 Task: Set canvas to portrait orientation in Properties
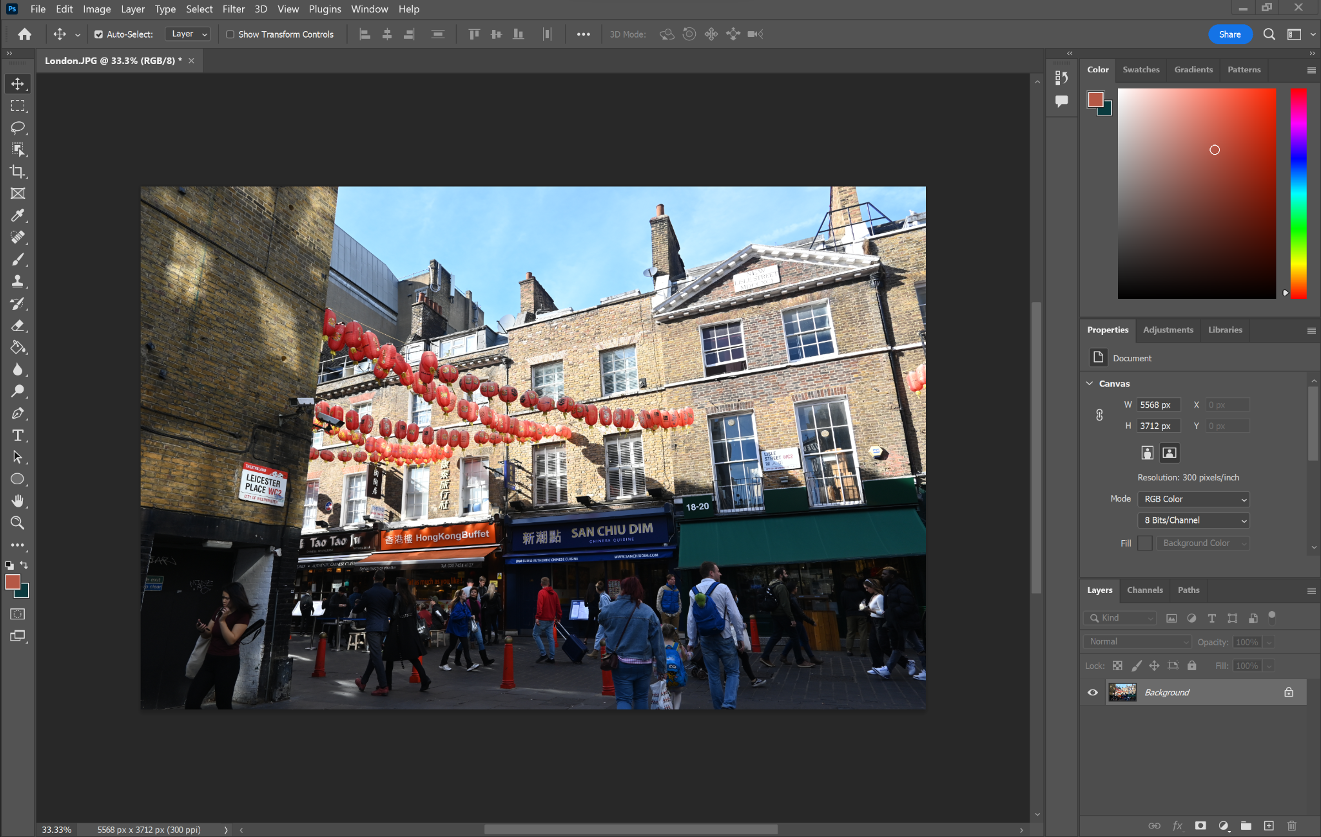[1147, 453]
